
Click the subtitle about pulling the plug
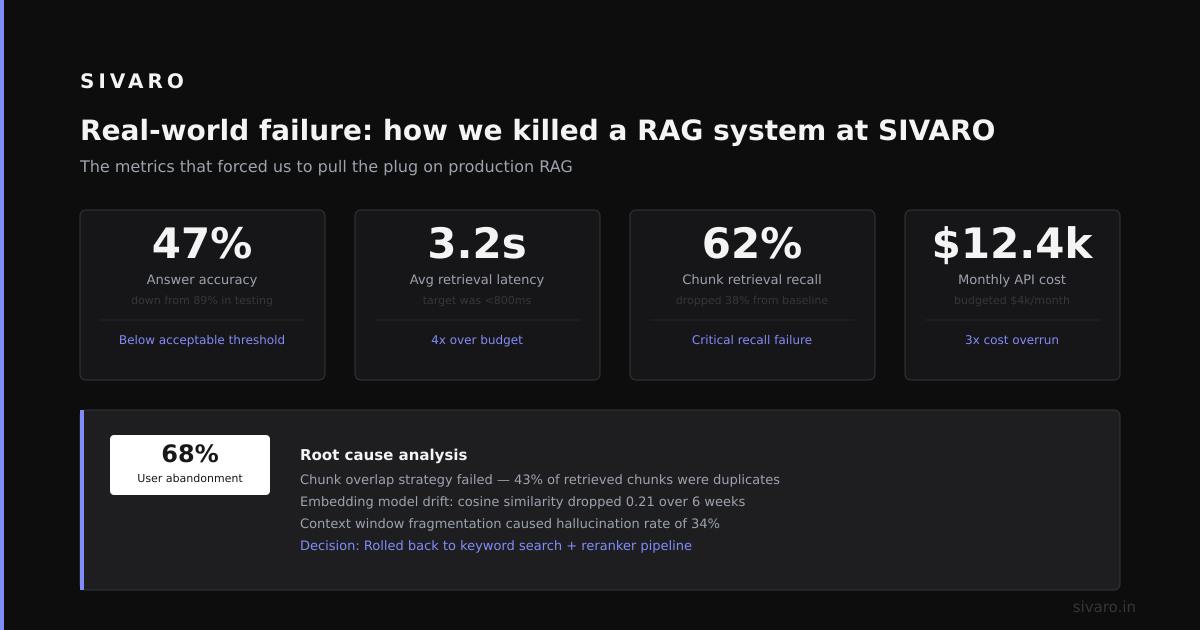click(x=326, y=166)
